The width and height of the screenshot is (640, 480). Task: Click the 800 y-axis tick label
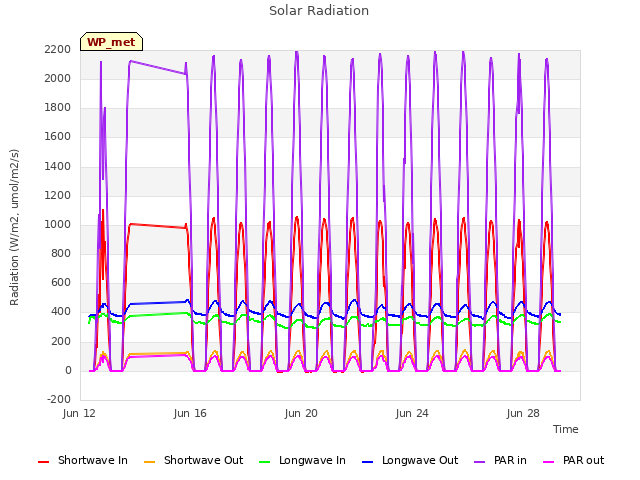pos(61,253)
